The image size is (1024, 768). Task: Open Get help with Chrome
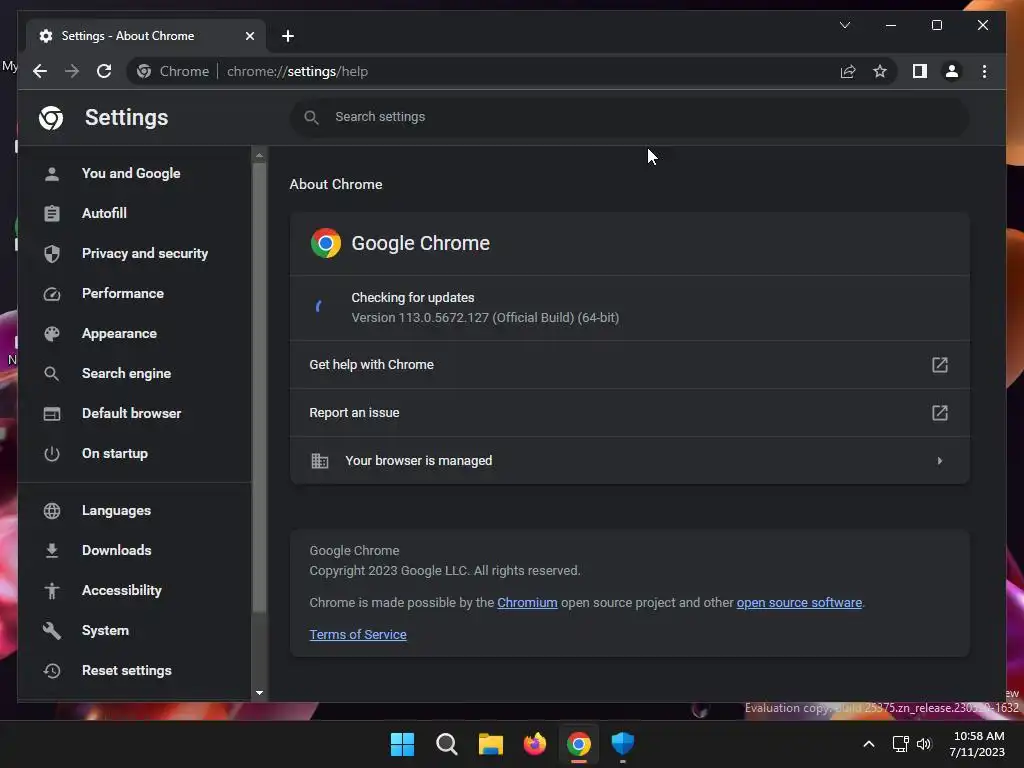tap(630, 364)
